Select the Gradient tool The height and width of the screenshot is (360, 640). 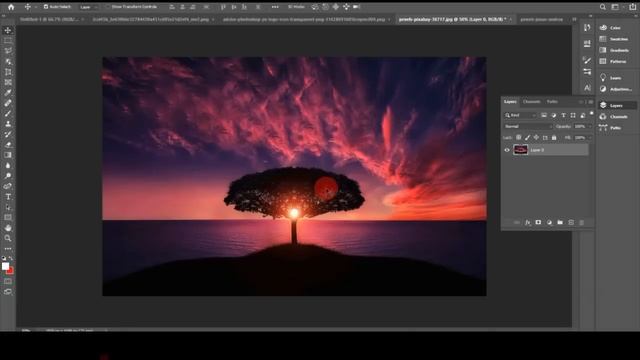point(8,155)
